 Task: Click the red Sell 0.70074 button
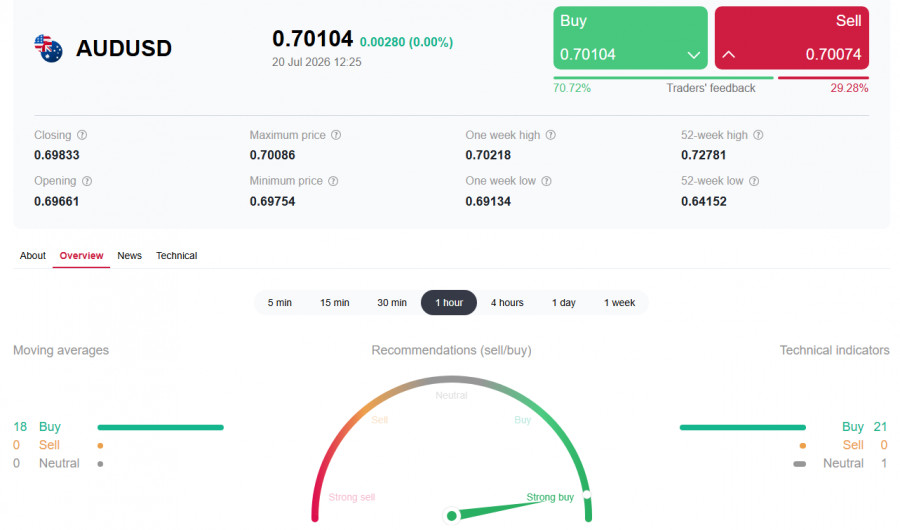click(792, 38)
